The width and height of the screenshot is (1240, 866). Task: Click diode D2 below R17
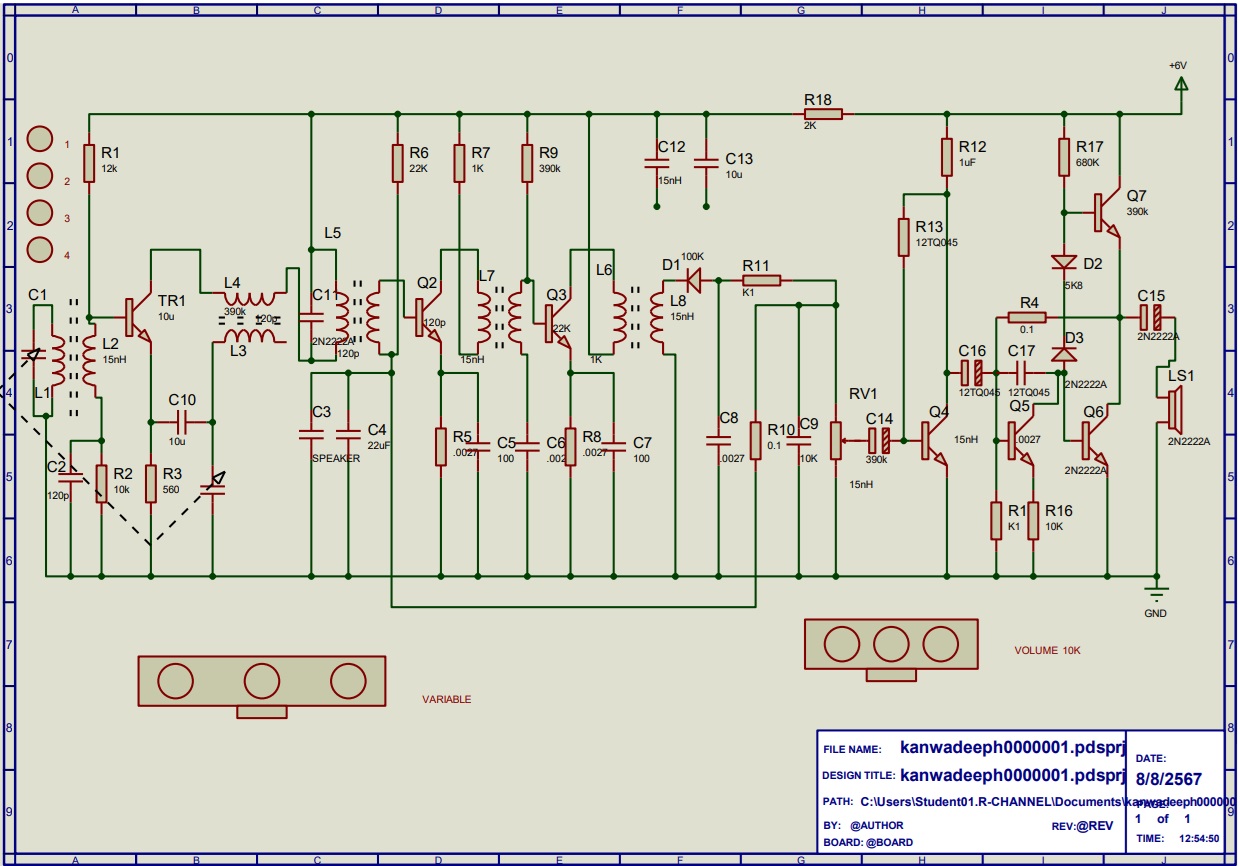tap(1064, 263)
